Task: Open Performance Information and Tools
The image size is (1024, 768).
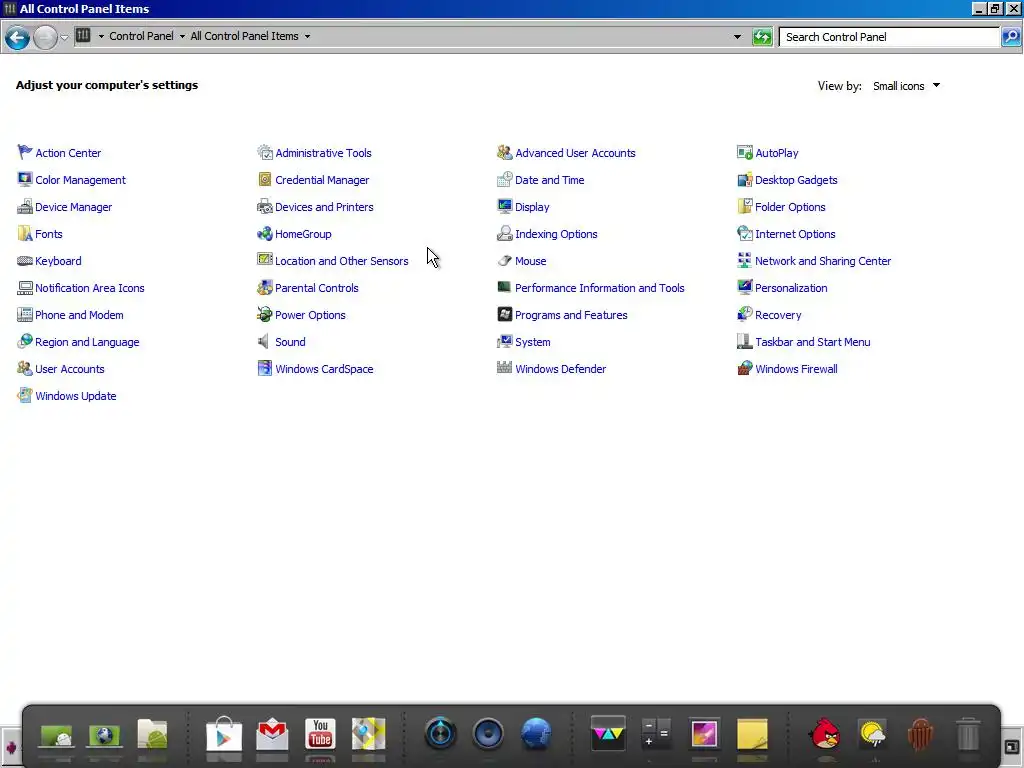Action: (x=600, y=287)
